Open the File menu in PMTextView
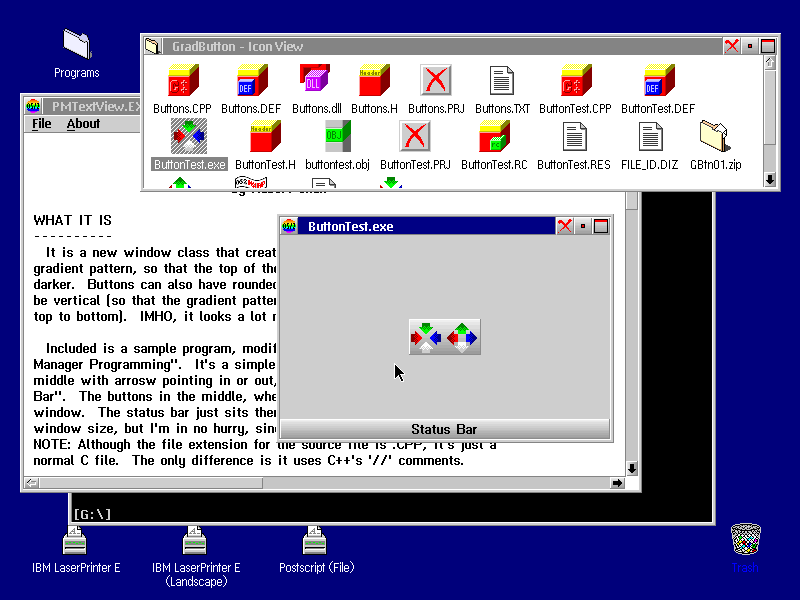Viewport: 800px width, 600px height. tap(42, 124)
